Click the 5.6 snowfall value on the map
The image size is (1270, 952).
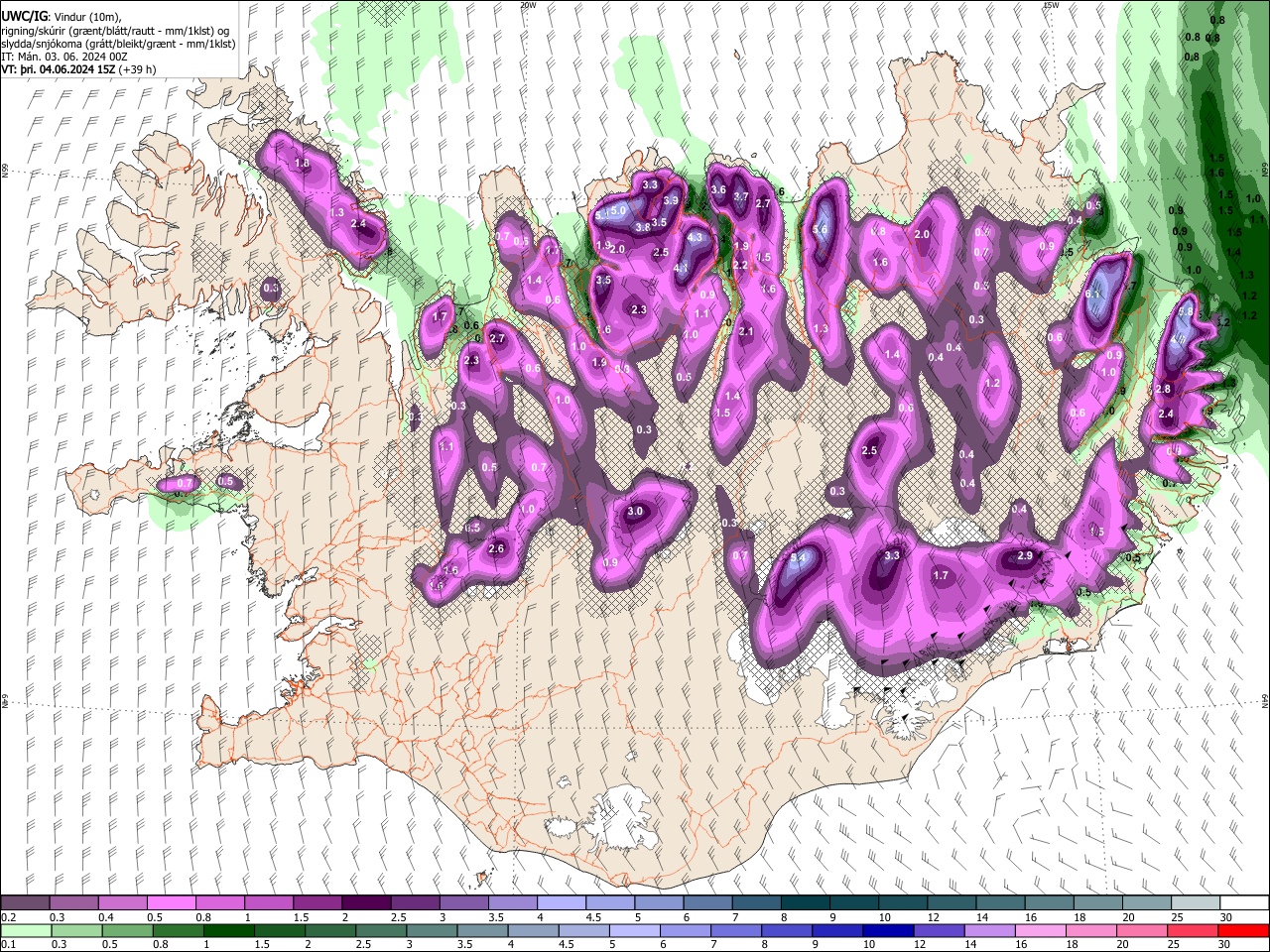click(820, 230)
